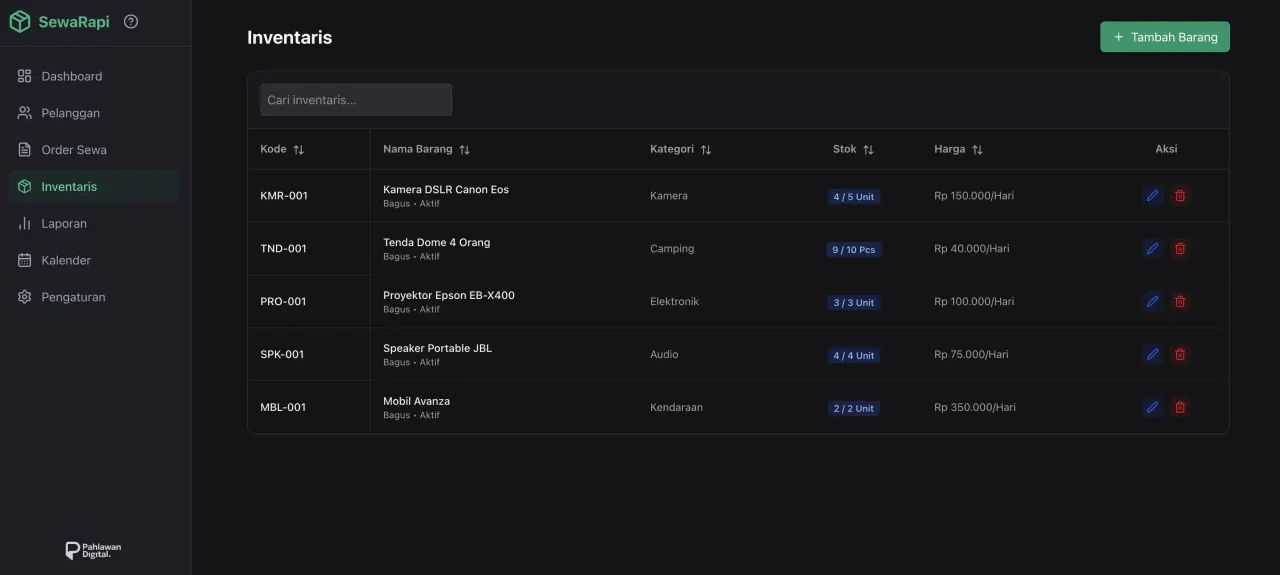The image size is (1280, 575).
Task: Click the Tambah Barang button
Action: [1165, 37]
